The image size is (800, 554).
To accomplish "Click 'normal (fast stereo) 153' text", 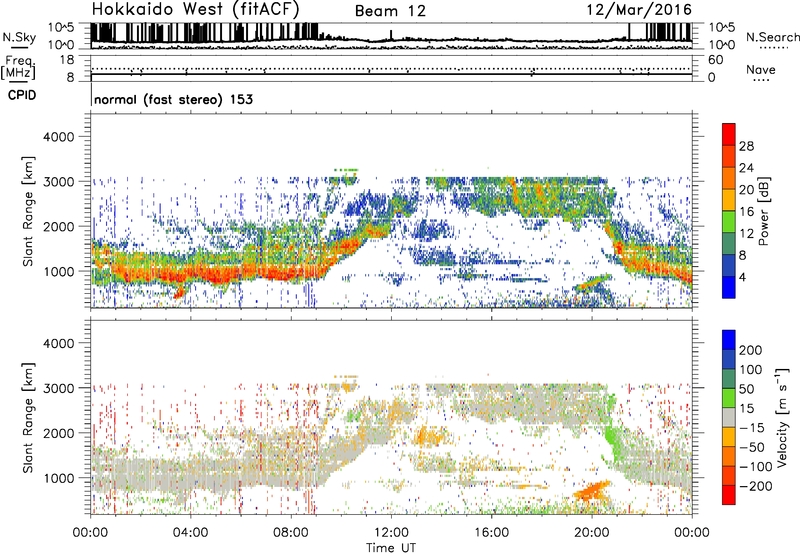I will pos(173,99).
